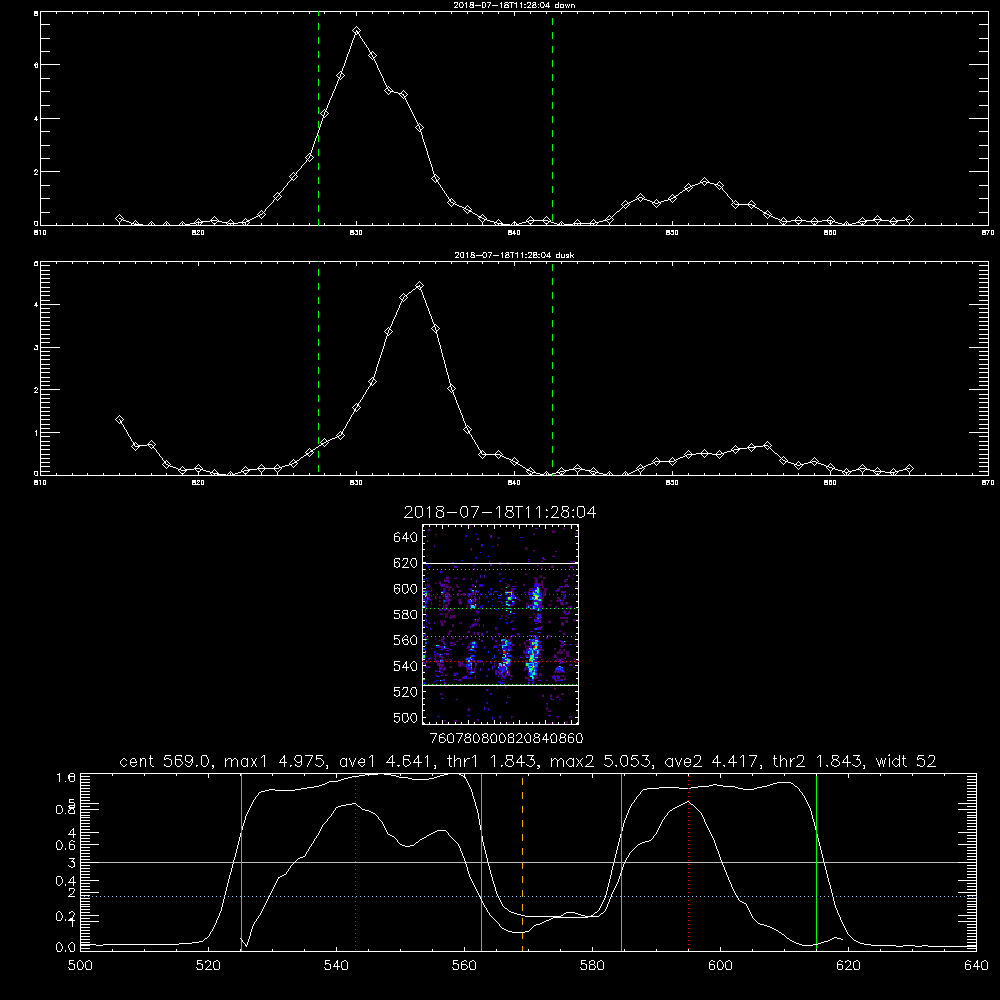The height and width of the screenshot is (1000, 1000).
Task: Select the 'max1 4.975' value
Action: point(277,761)
